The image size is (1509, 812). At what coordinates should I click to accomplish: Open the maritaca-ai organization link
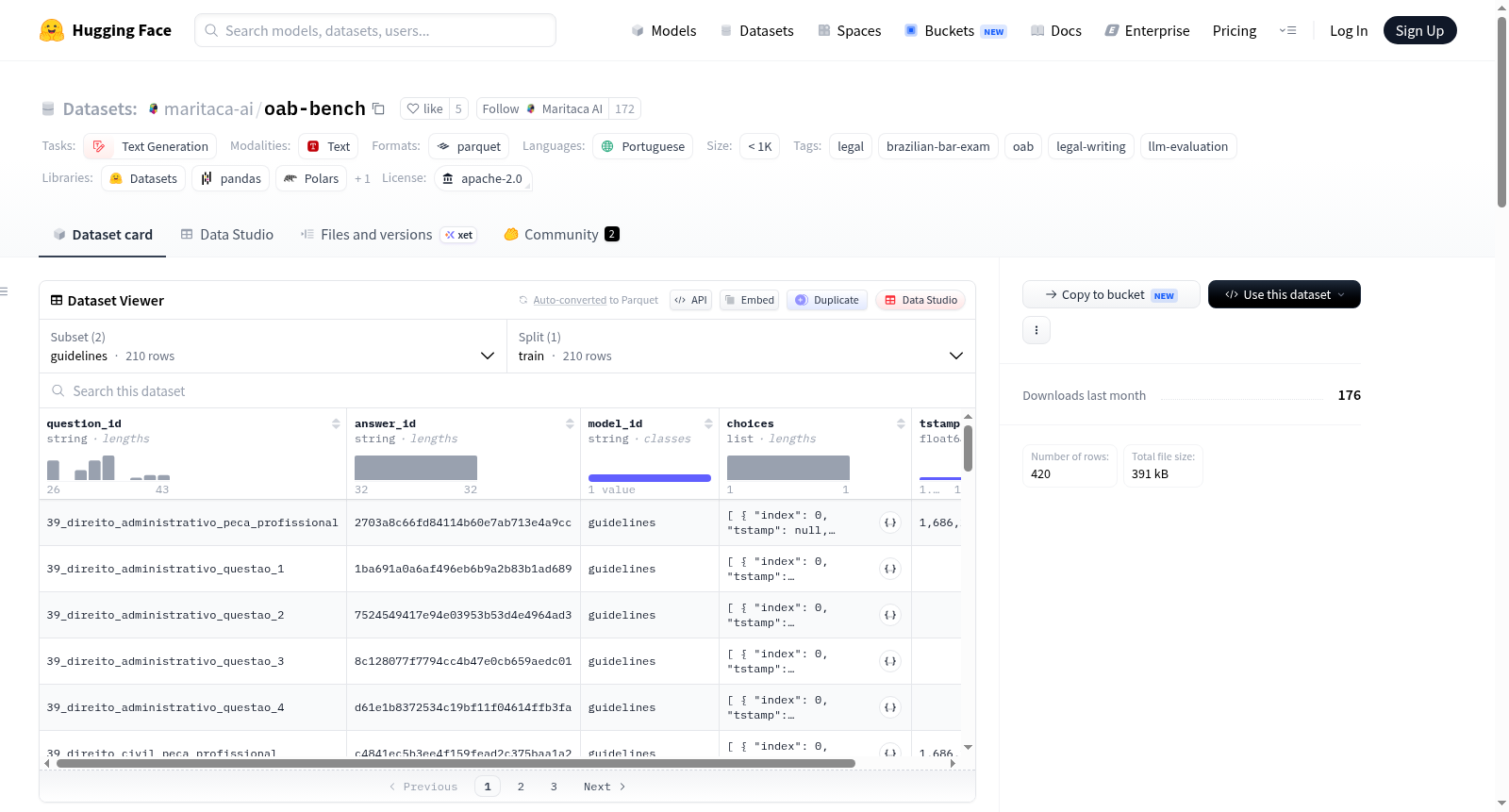208,108
